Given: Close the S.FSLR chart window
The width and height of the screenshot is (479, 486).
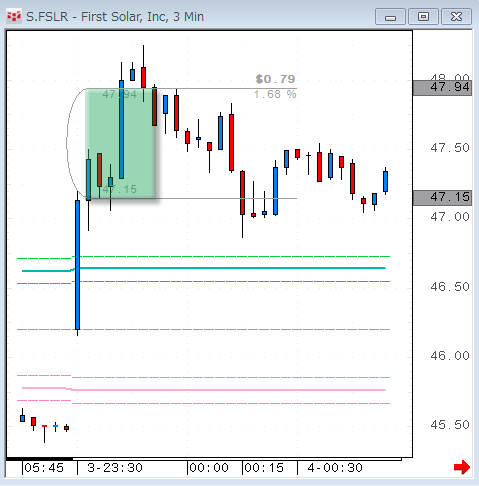Looking at the screenshot, I should click(x=456, y=17).
